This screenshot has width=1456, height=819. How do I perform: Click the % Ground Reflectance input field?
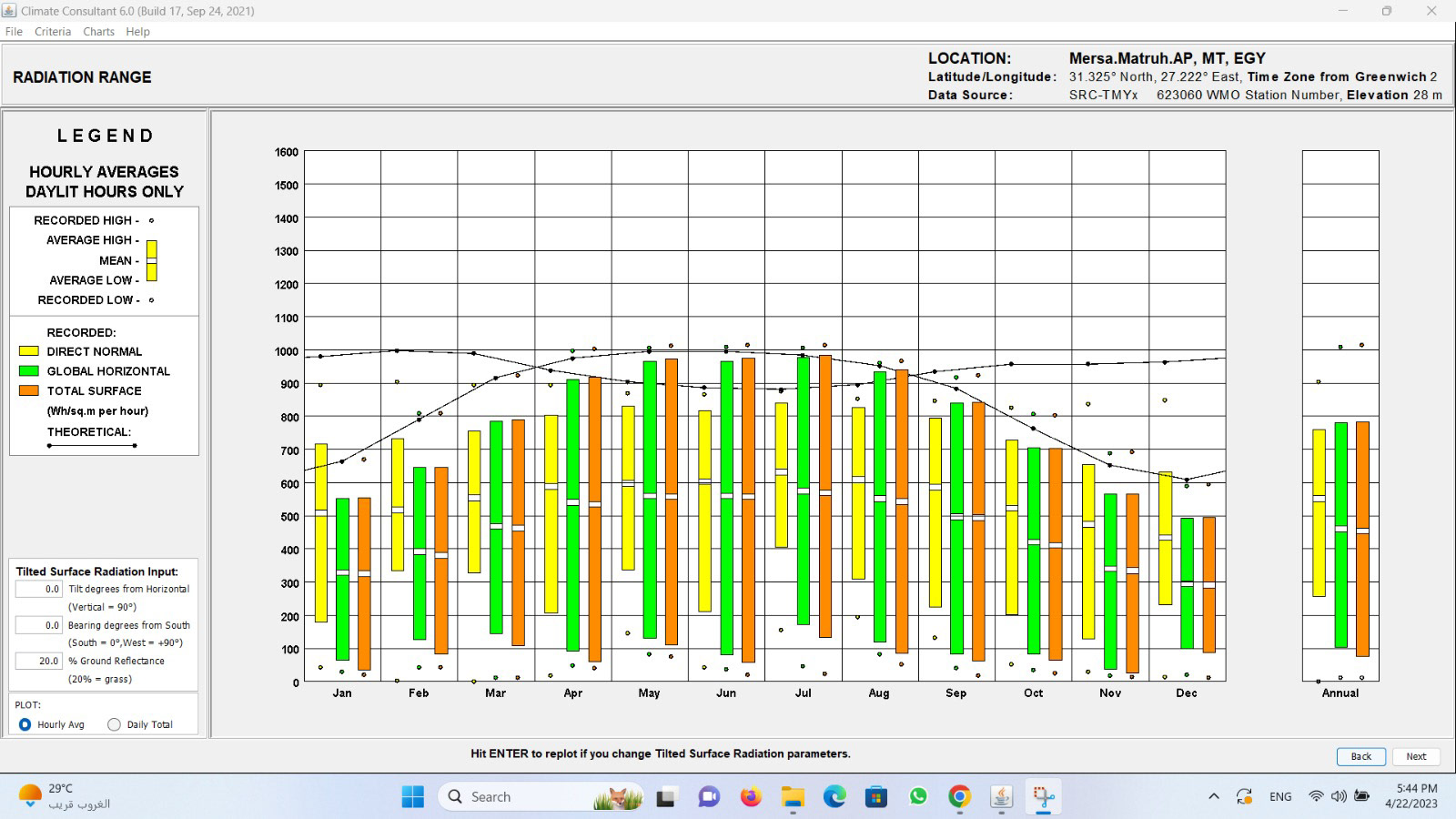pos(39,662)
